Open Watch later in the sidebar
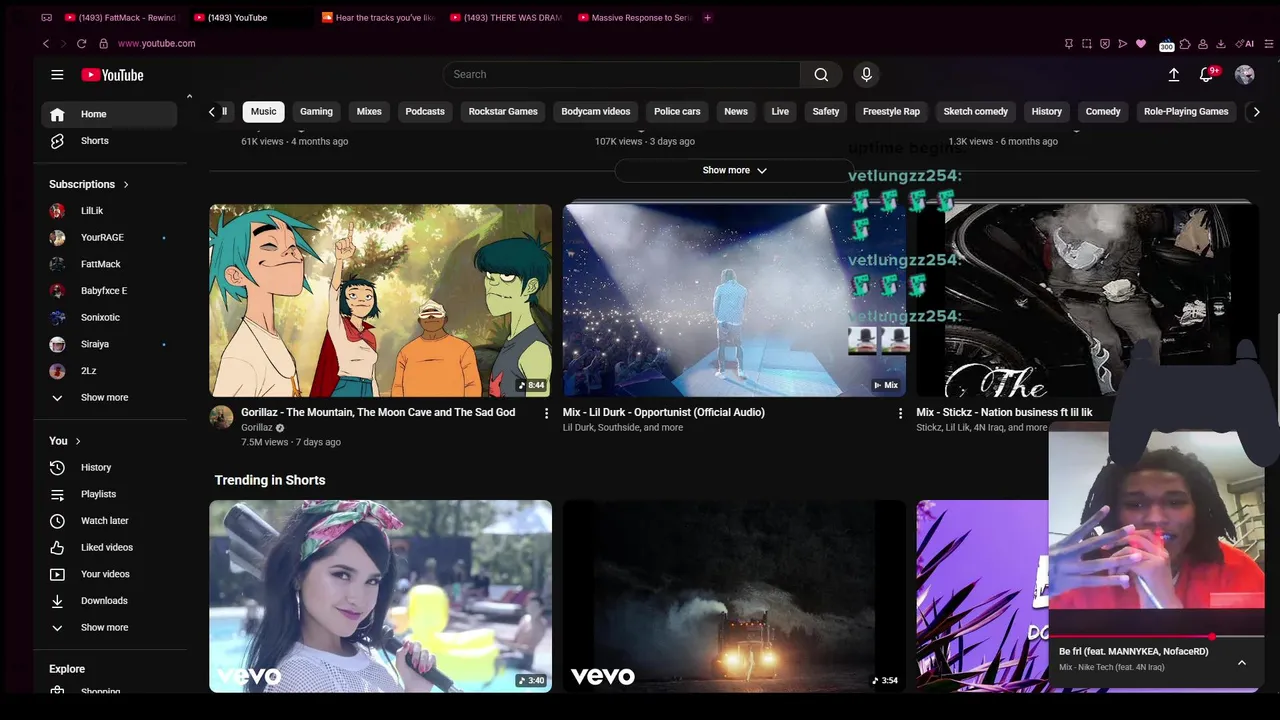 [109, 521]
